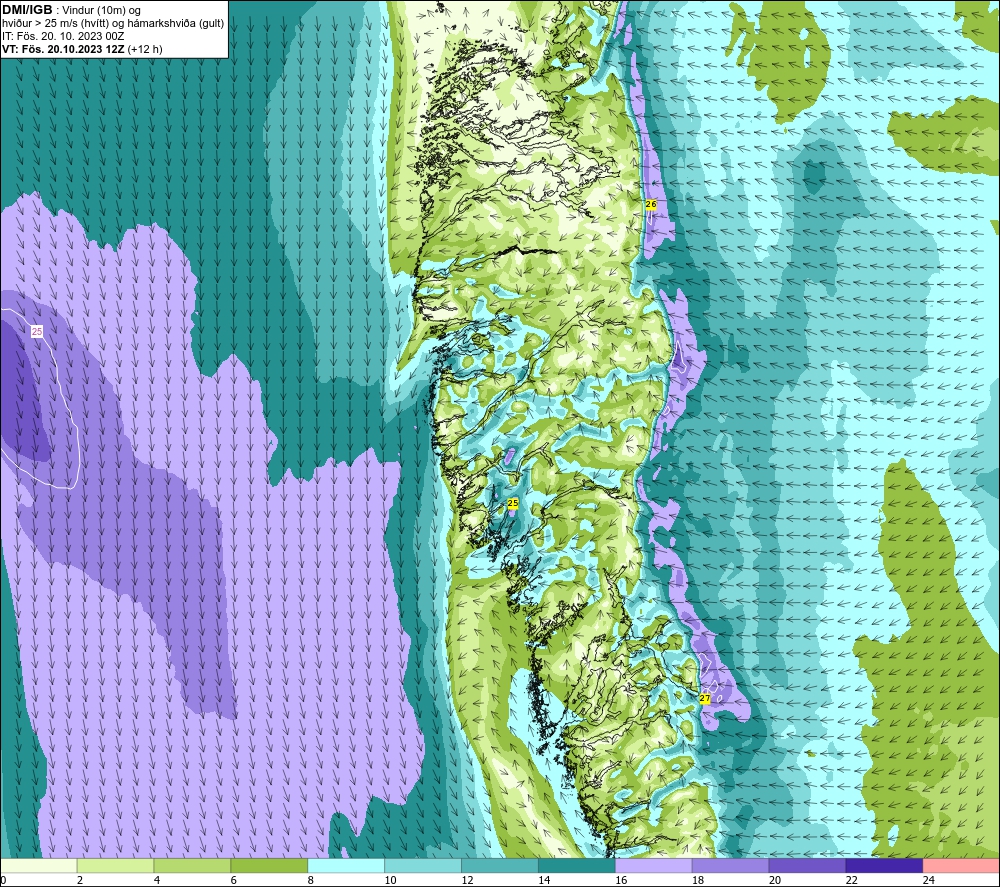Image resolution: width=1000 pixels, height=887 pixels.
Task: Click the legend scale value "2"
Action: click(80, 881)
